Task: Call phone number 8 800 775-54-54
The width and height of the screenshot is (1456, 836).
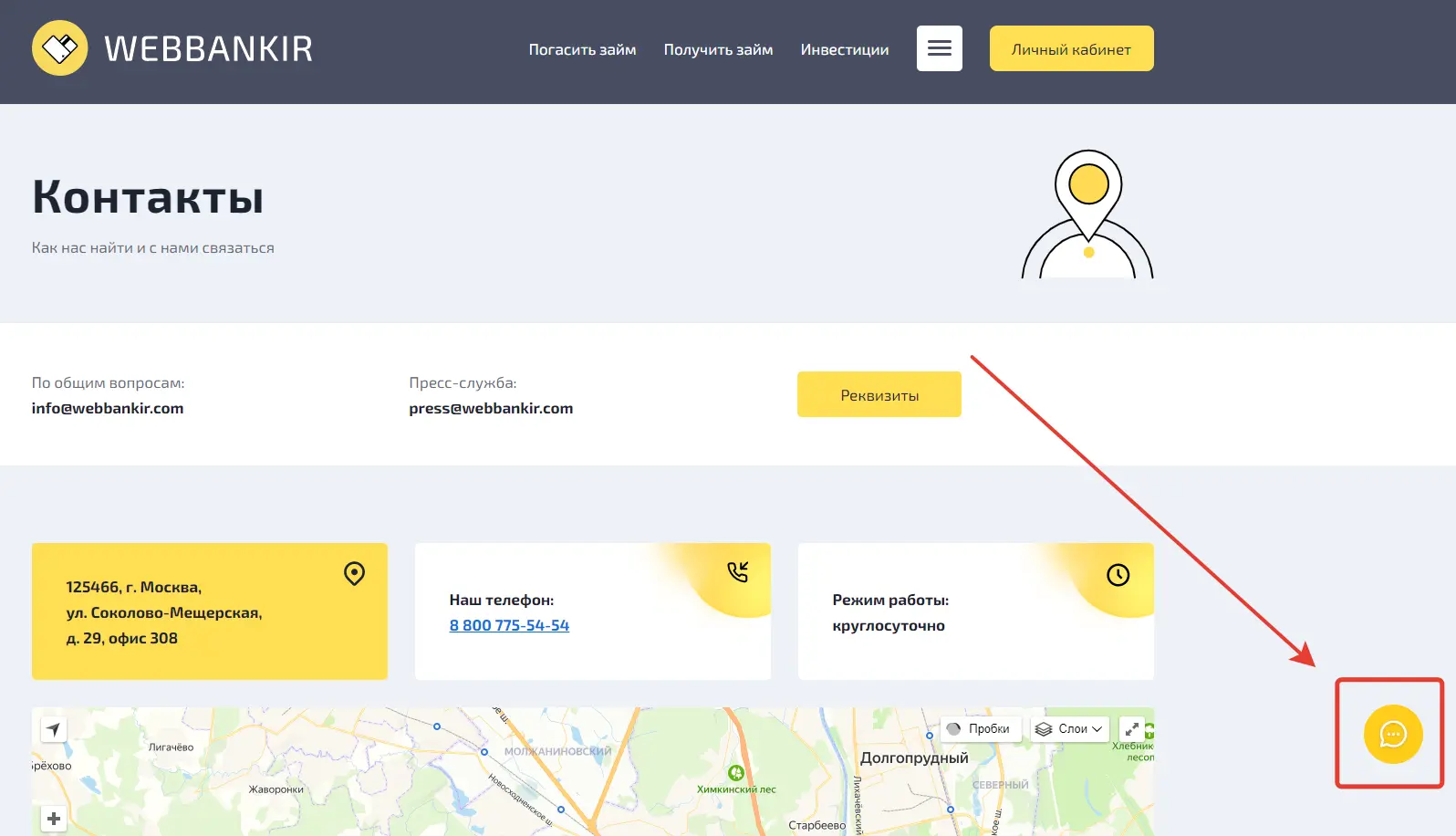Action: pyautogui.click(x=509, y=625)
